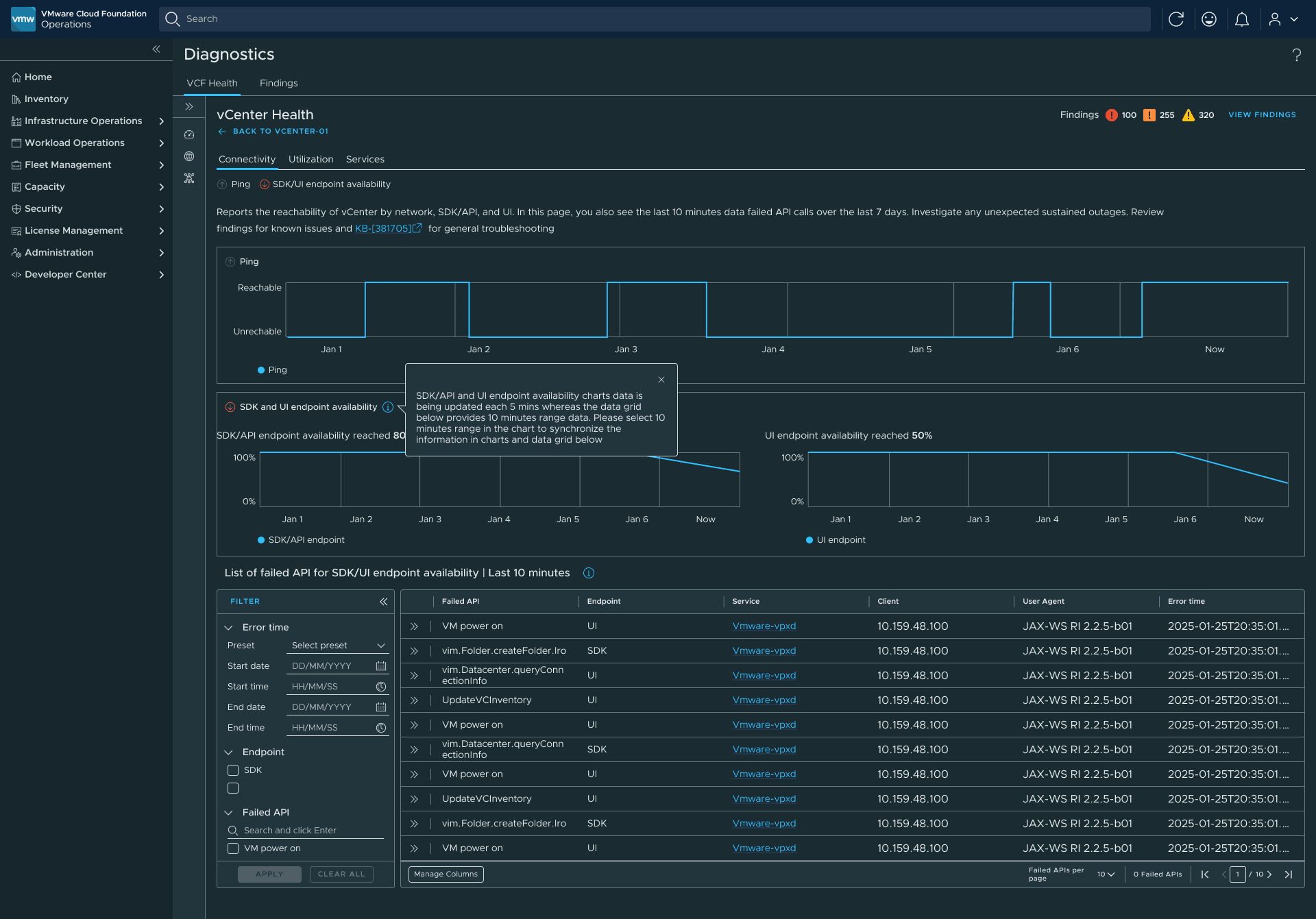This screenshot has height=919, width=1316.
Task: Open the notifications bell
Action: 1242,19
